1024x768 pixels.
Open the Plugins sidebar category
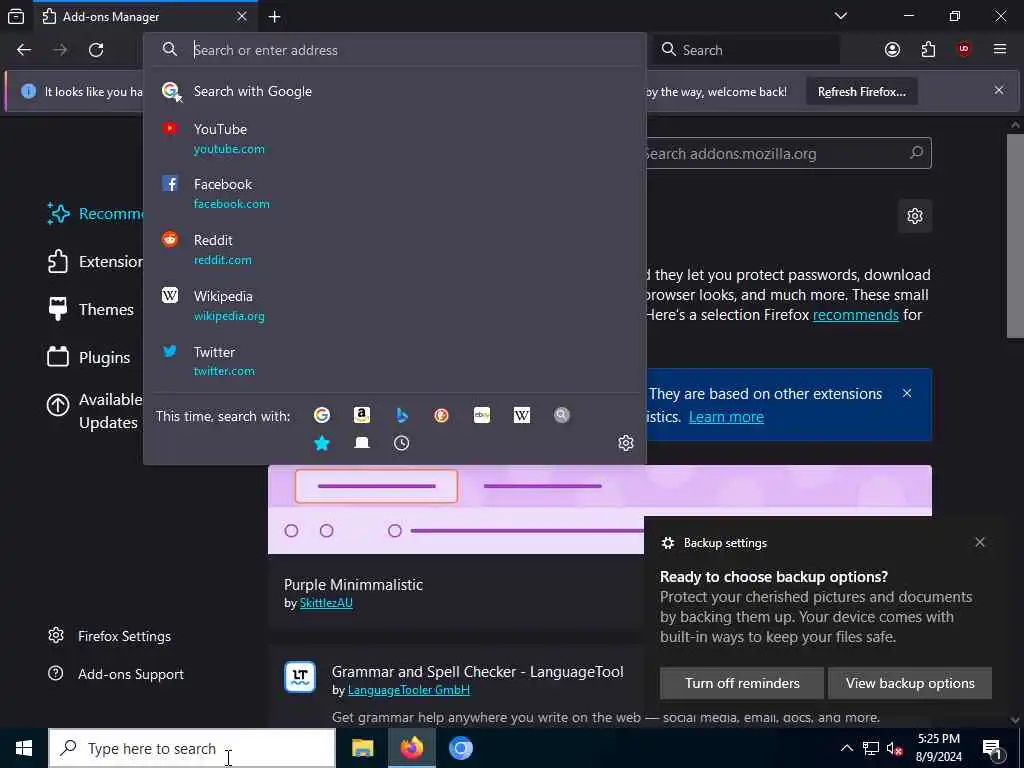pos(88,358)
